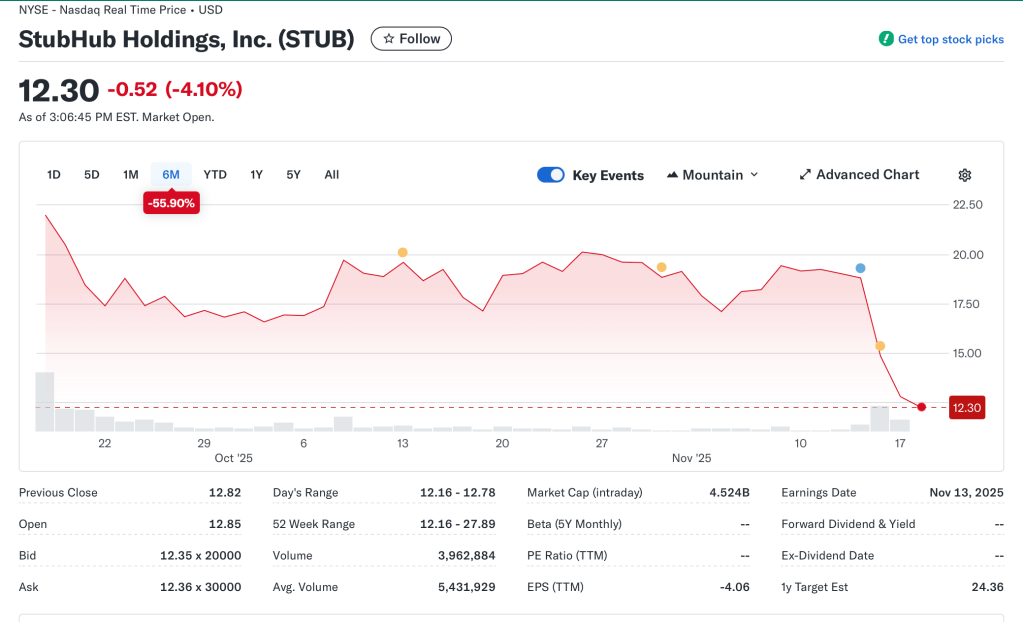1023x622 pixels.
Task: Click the Advanced Chart expand icon
Action: [805, 175]
